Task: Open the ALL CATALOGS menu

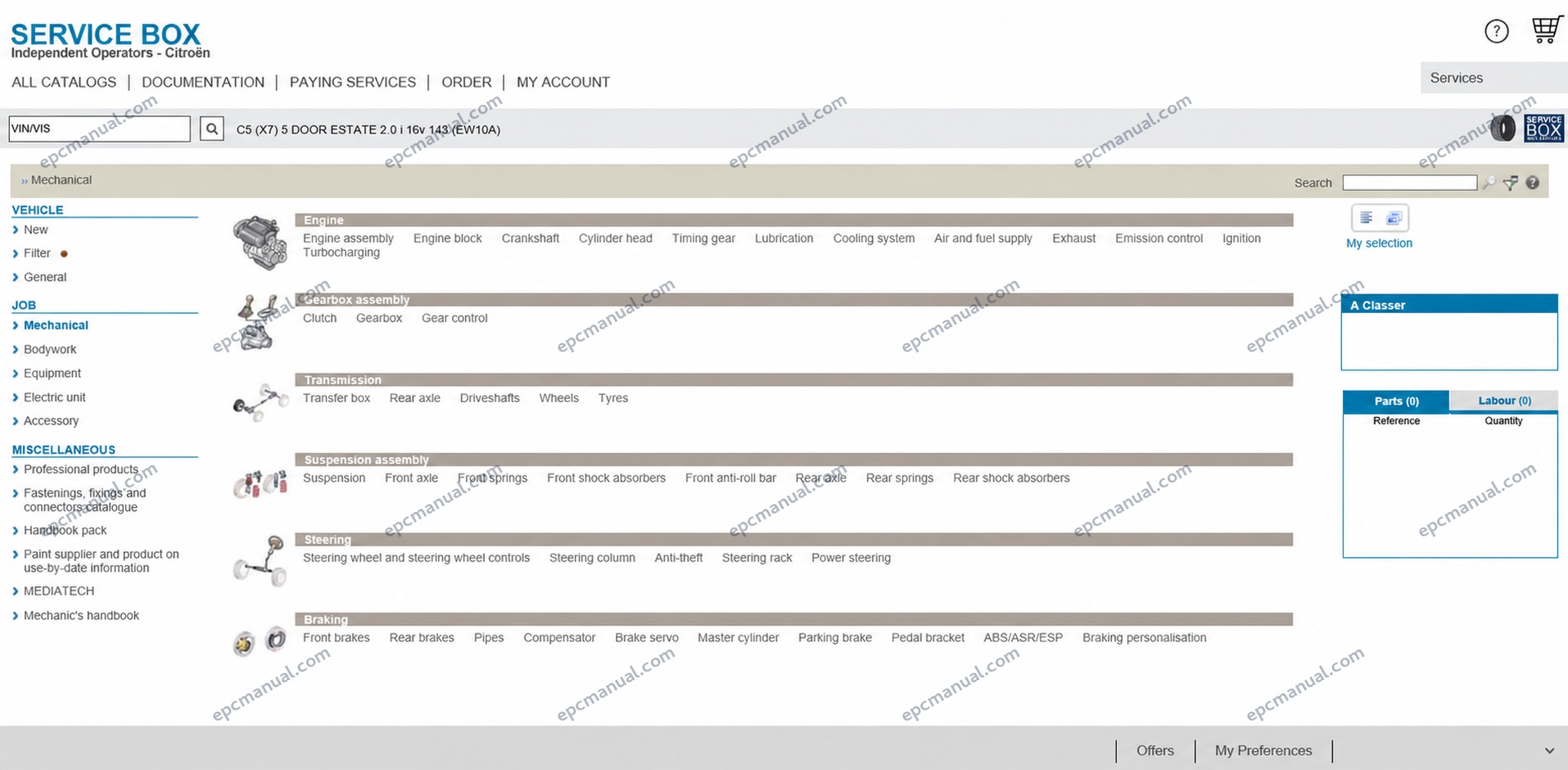Action: tap(64, 82)
